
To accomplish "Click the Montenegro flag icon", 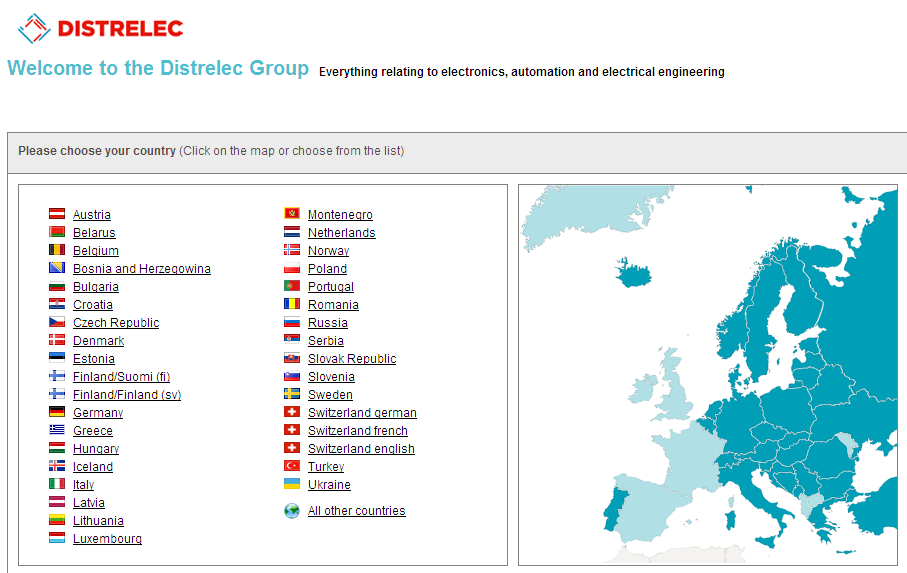I will (292, 214).
